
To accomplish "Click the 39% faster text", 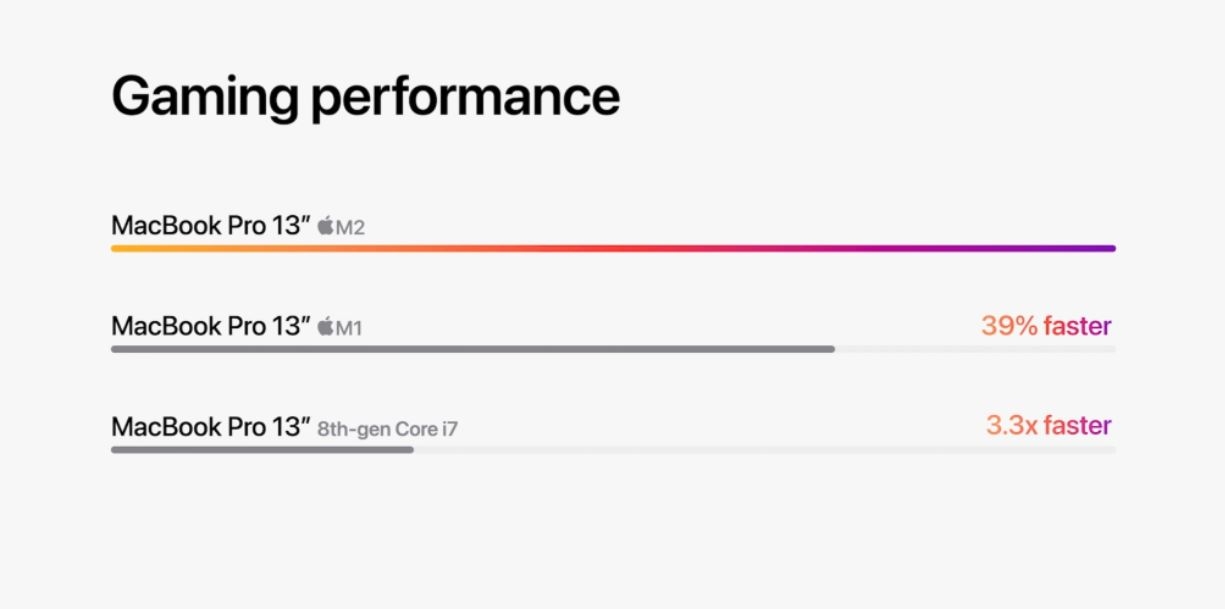I will (1046, 325).
